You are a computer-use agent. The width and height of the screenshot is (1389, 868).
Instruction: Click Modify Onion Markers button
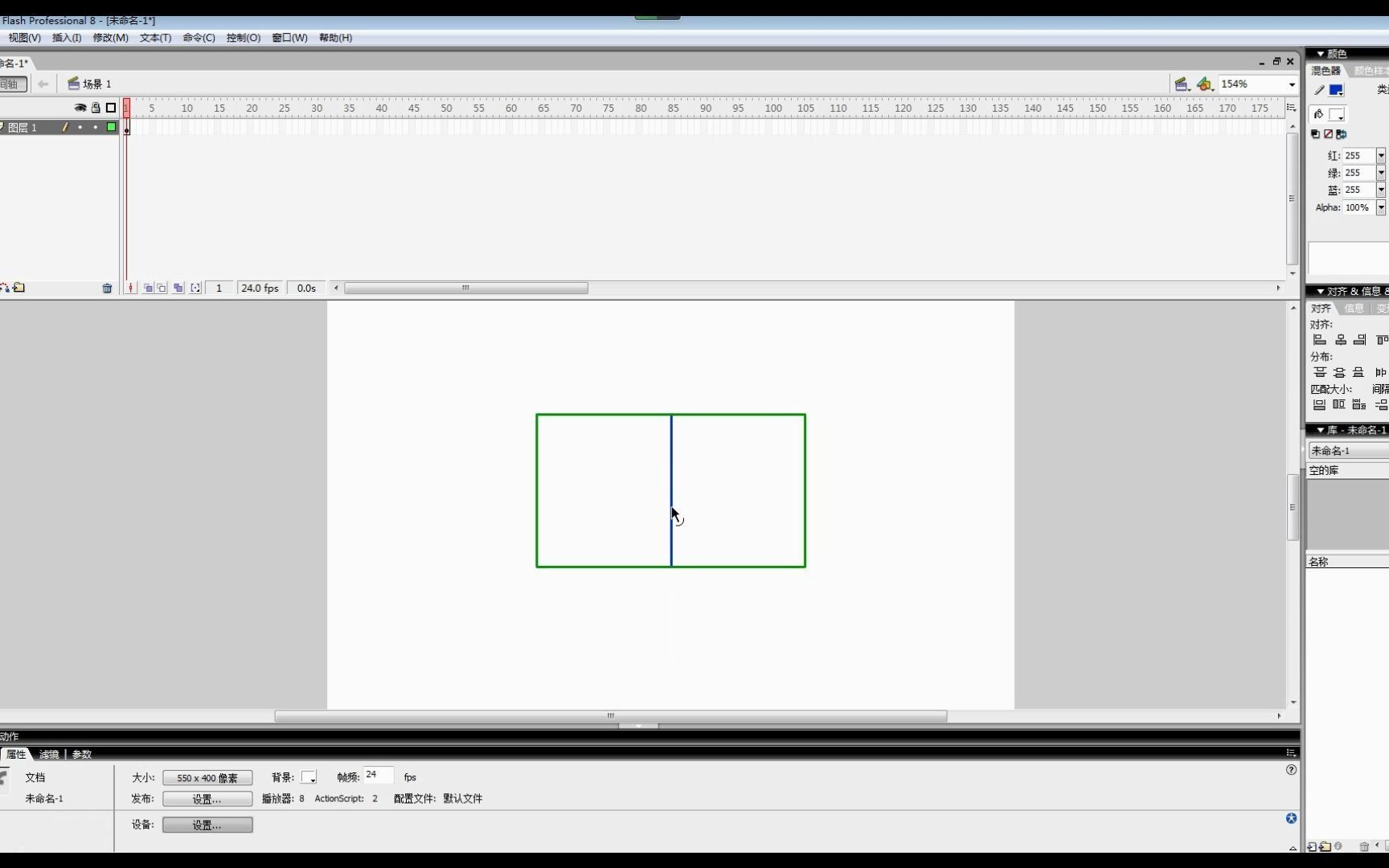click(x=195, y=288)
